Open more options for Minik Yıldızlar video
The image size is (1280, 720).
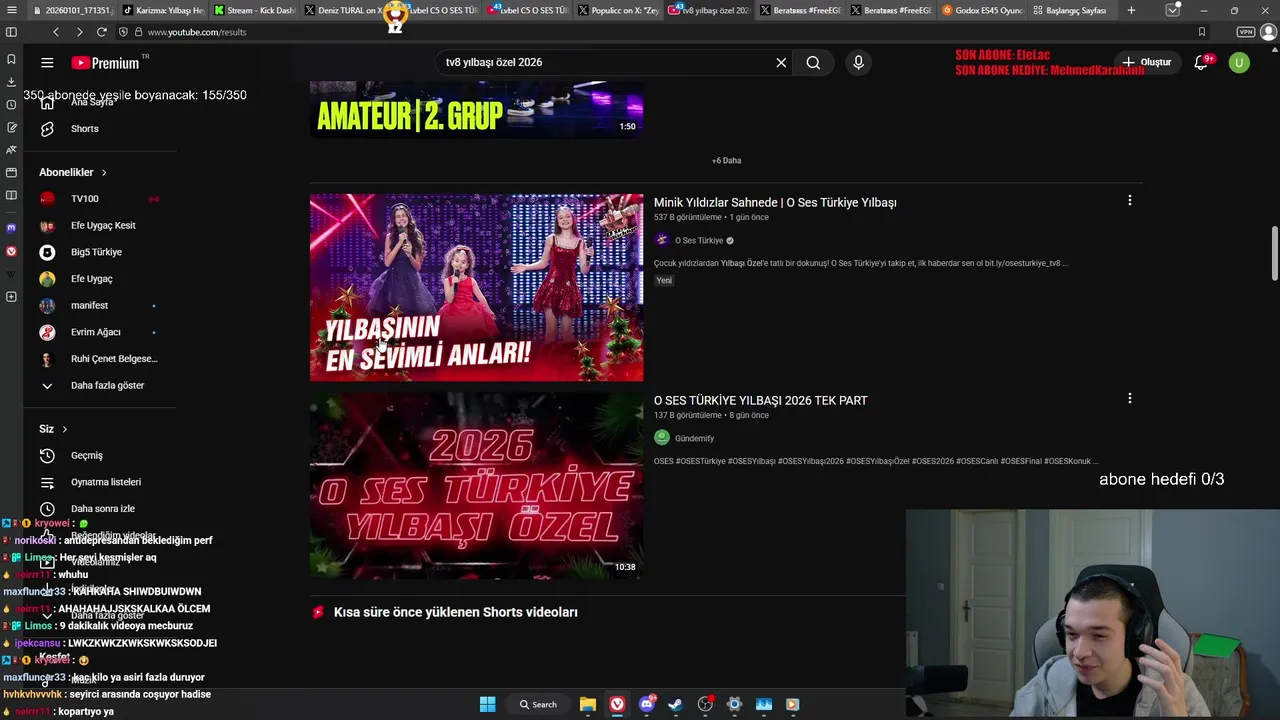[1130, 201]
